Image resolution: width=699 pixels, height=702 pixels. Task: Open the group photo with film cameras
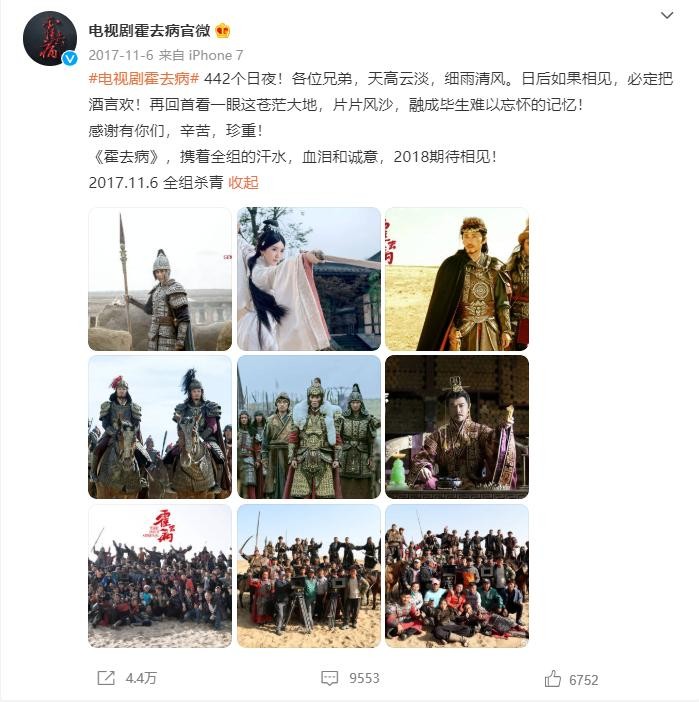tap(309, 576)
